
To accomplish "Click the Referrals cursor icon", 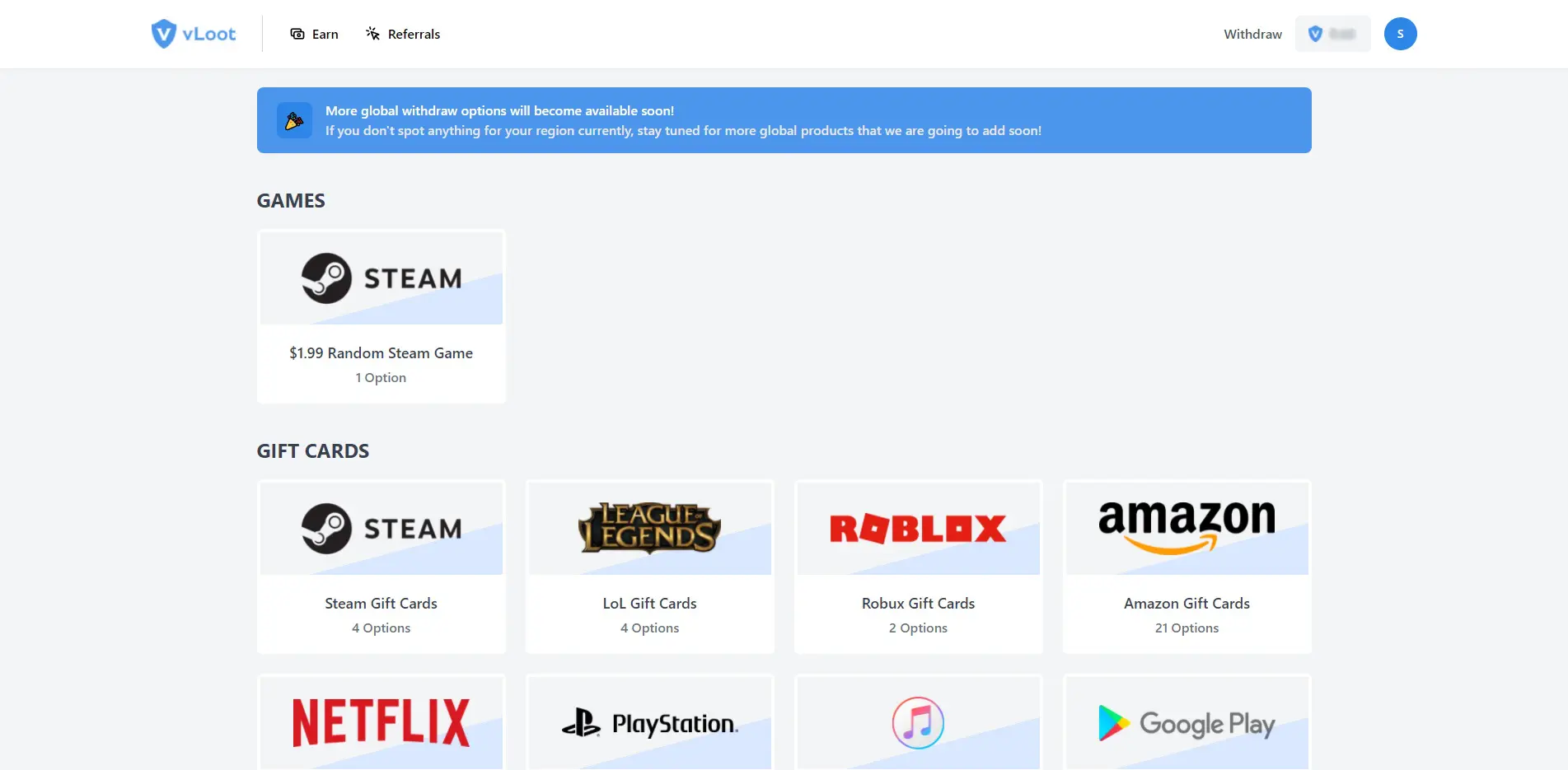I will click(x=372, y=34).
